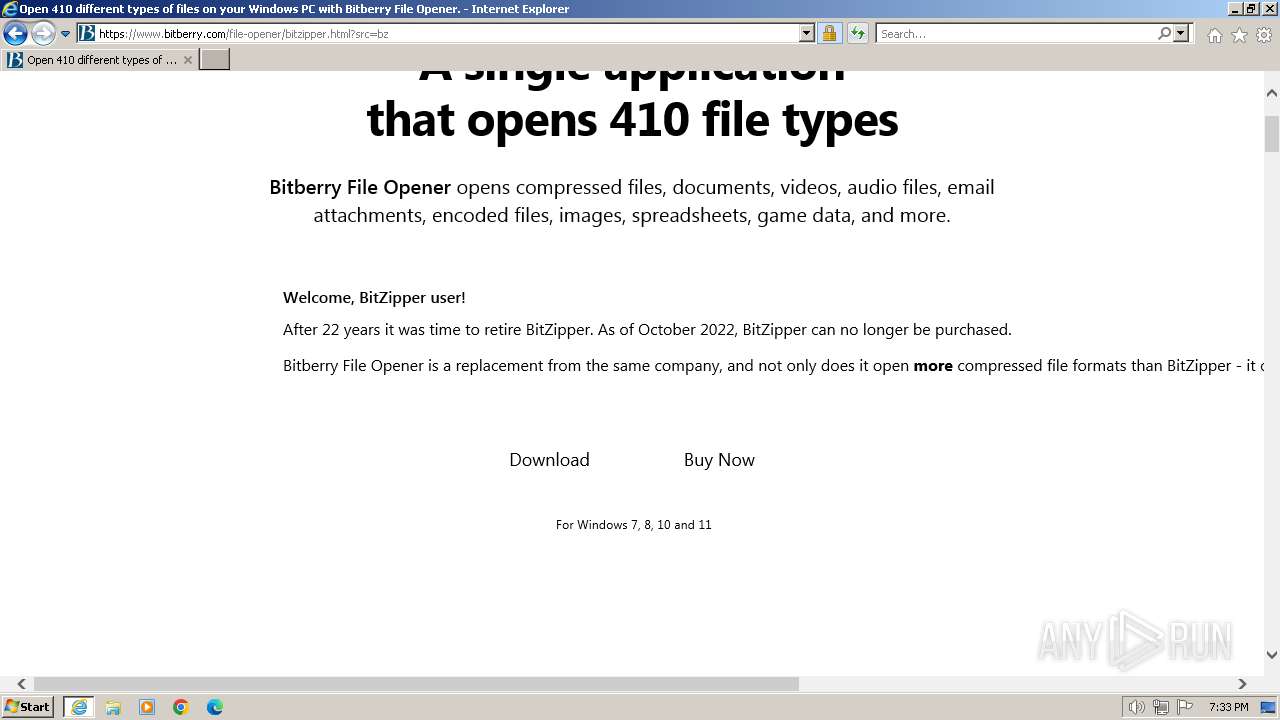The image size is (1280, 720).
Task: Expand the address bar autocomplete dropdown
Action: pyautogui.click(x=807, y=33)
